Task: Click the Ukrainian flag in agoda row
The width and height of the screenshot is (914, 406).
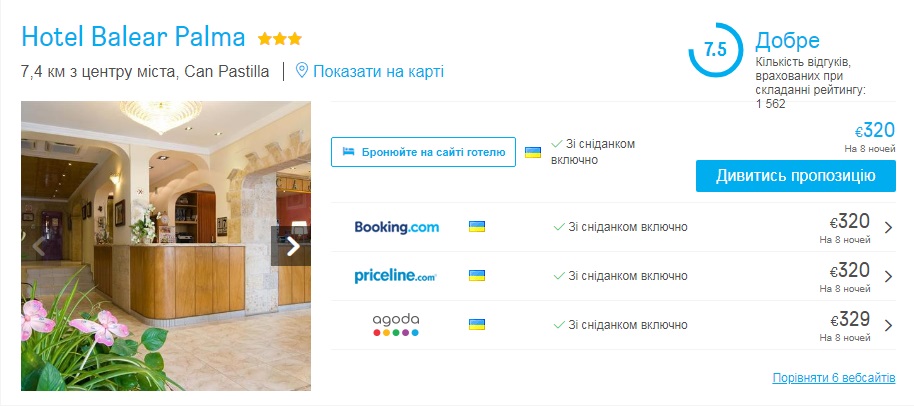Action: pyautogui.click(x=477, y=325)
